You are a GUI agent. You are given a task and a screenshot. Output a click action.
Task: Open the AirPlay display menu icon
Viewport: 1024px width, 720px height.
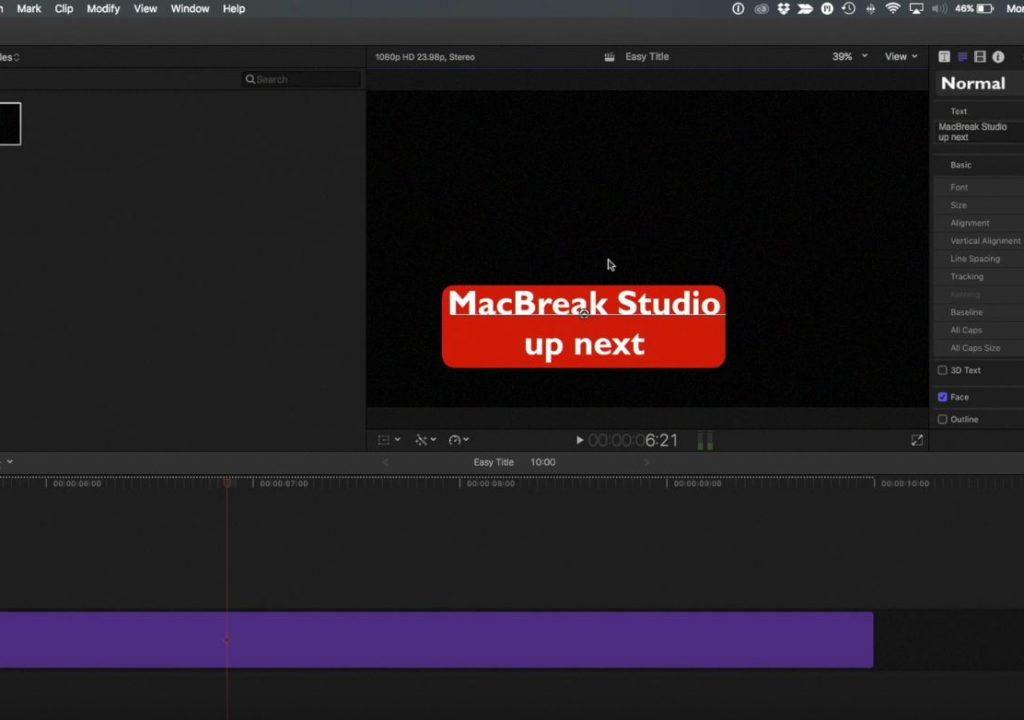pyautogui.click(x=916, y=8)
